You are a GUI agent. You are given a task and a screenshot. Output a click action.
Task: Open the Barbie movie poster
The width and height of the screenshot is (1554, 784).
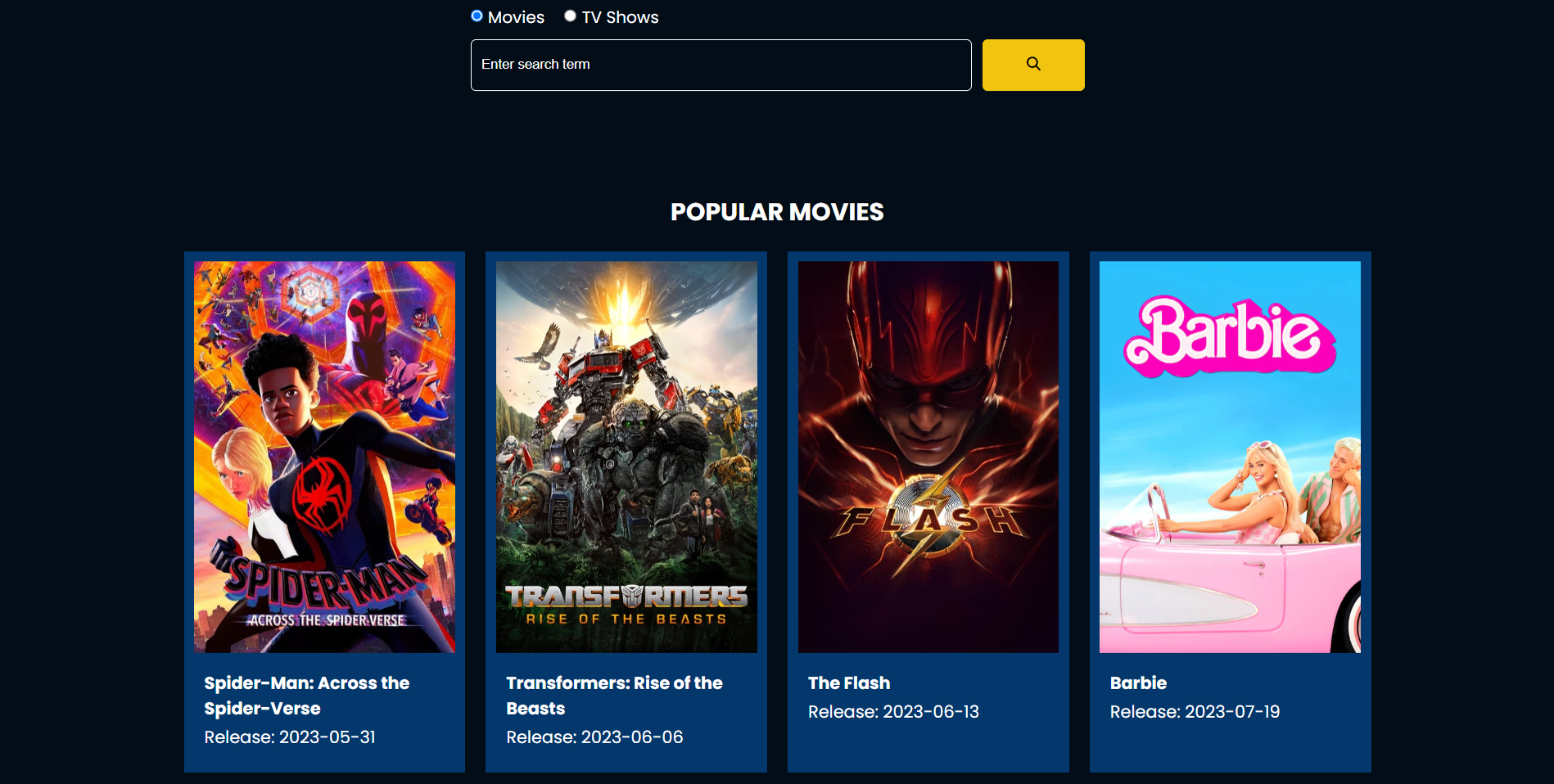[1229, 457]
